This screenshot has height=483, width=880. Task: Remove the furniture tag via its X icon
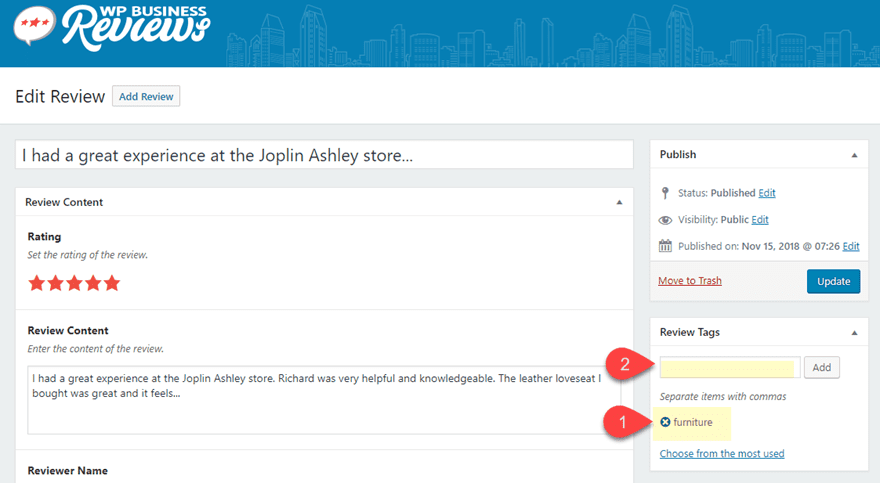[x=665, y=422]
